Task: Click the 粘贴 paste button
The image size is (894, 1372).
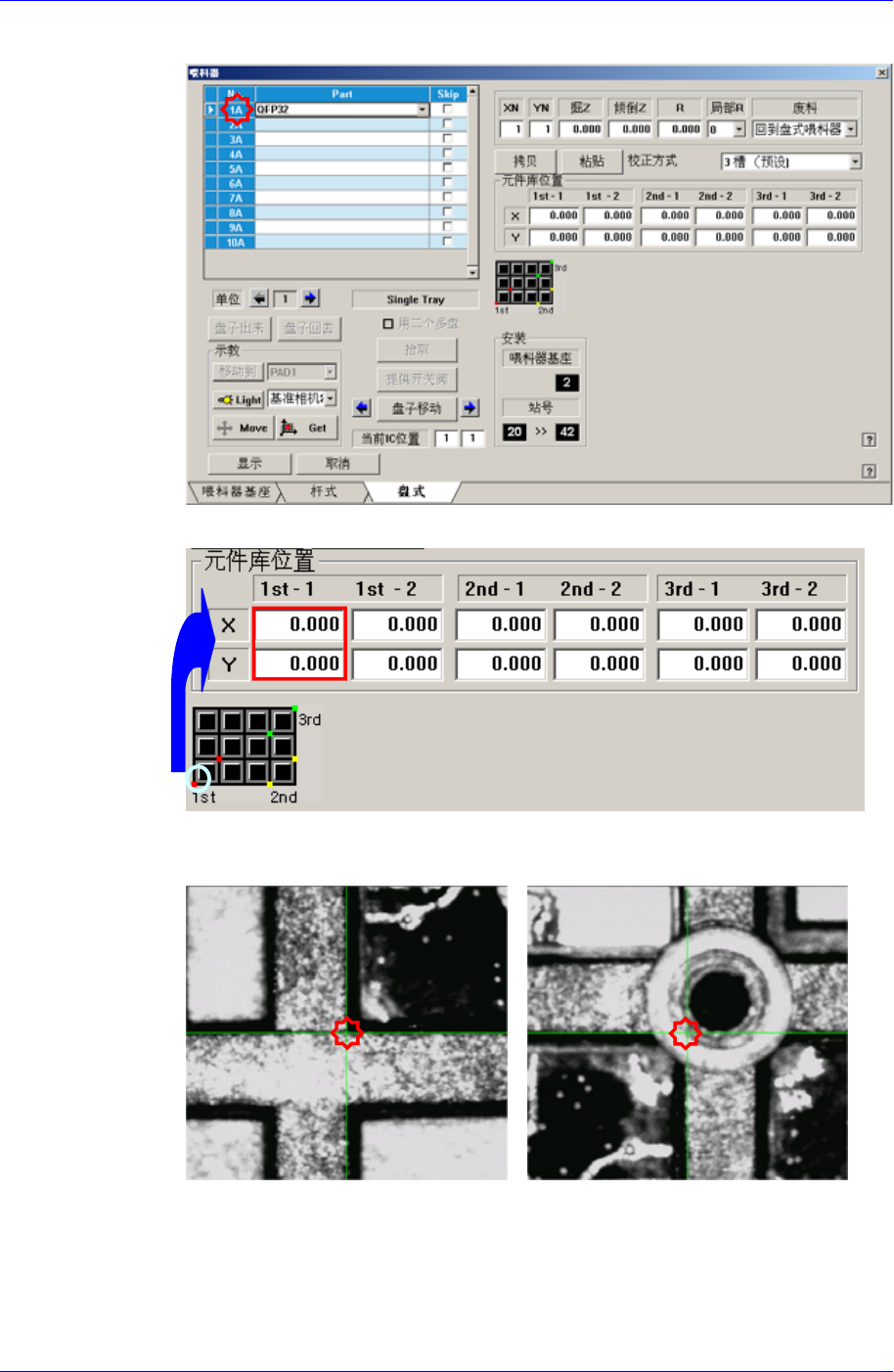Action: 592,161
